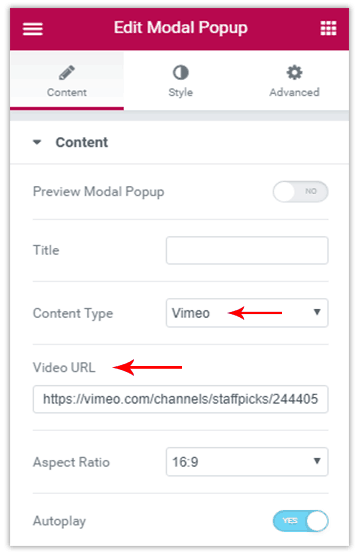The width and height of the screenshot is (360, 555).
Task: Click the Video URL label
Action: [x=64, y=367]
